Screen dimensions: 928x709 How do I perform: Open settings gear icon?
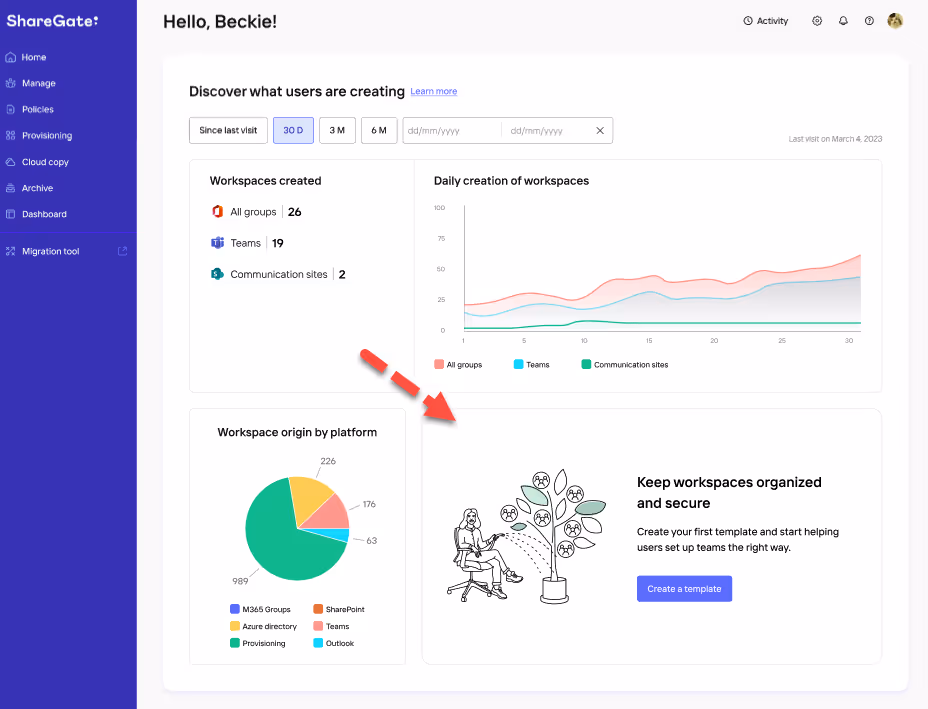[817, 21]
